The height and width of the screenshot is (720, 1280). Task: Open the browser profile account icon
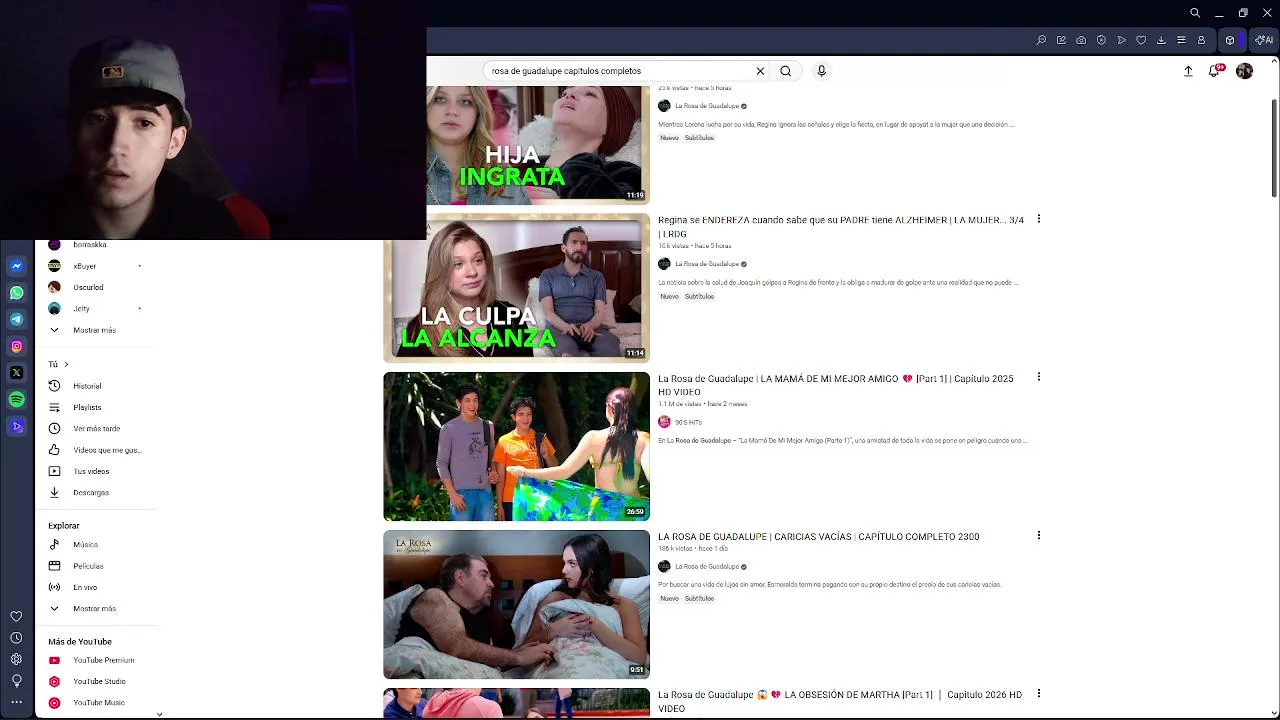point(1201,40)
